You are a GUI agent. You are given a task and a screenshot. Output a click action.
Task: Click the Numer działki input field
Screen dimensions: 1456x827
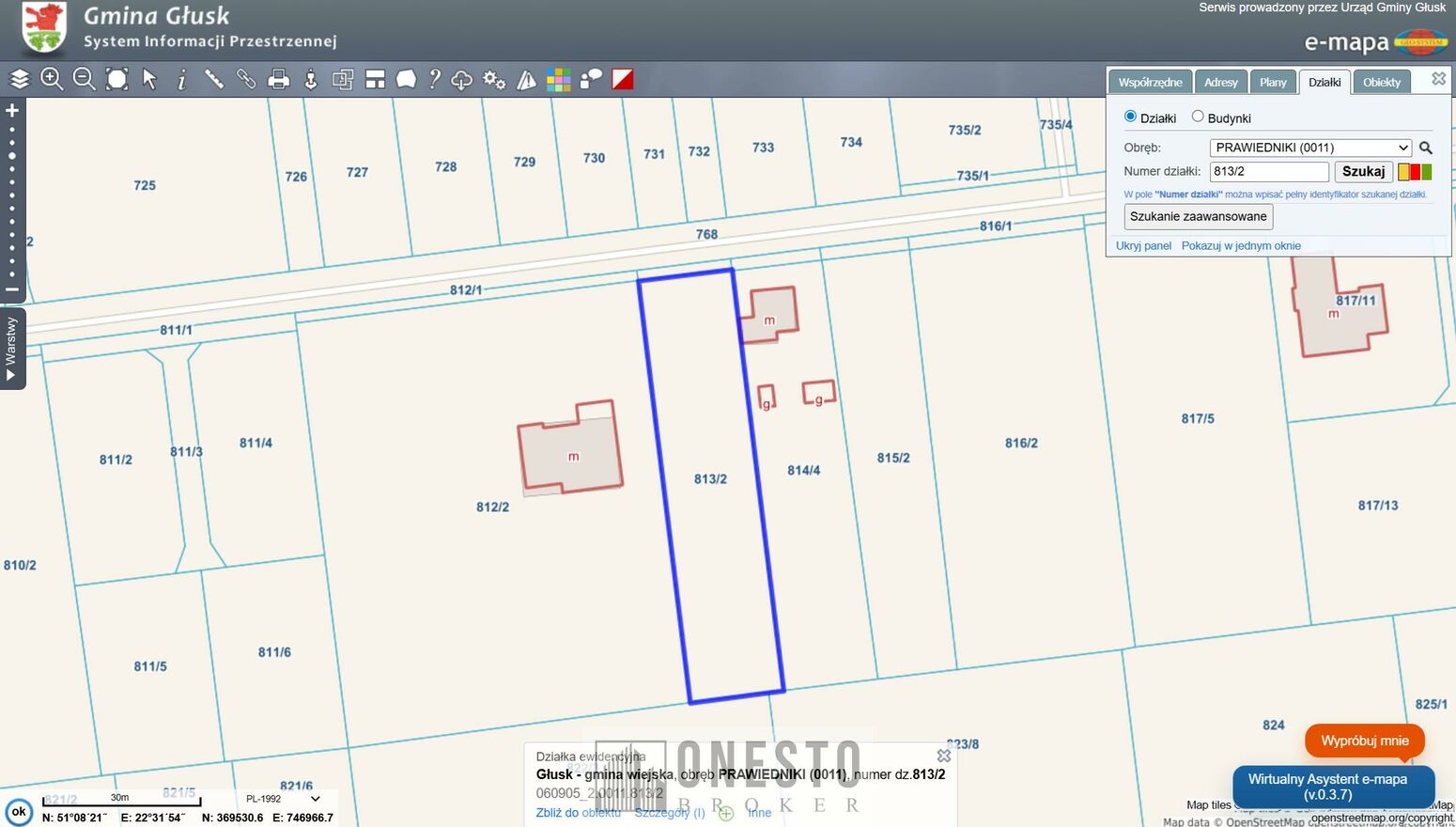pos(1268,172)
